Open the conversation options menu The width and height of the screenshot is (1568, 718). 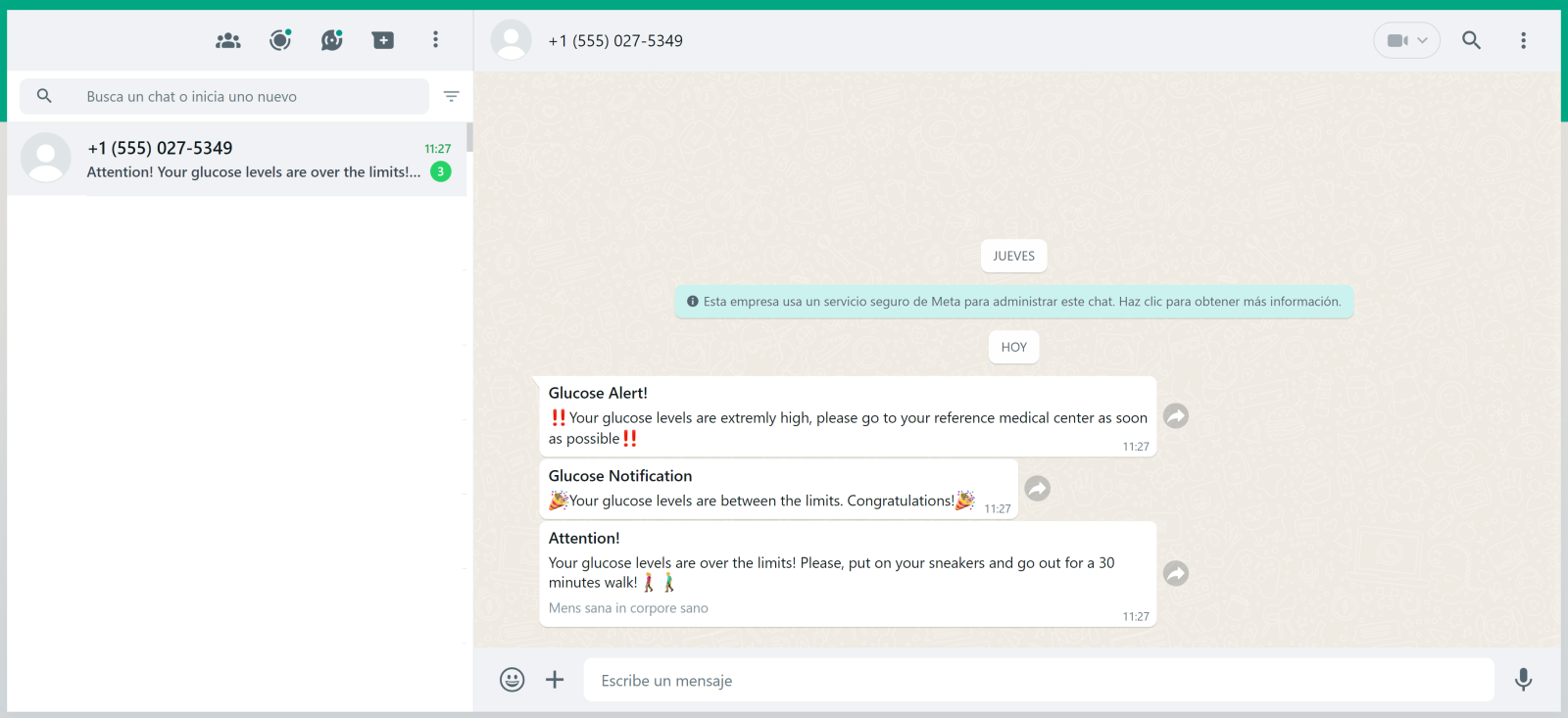(1523, 40)
